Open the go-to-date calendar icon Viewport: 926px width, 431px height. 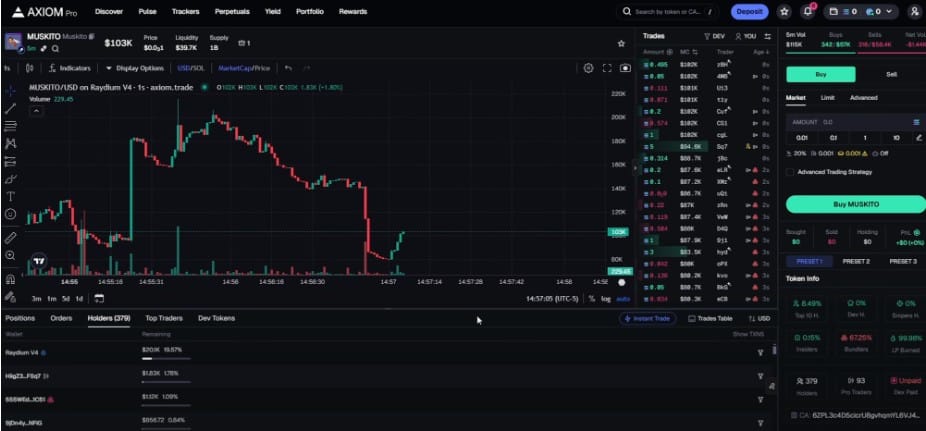coord(99,298)
